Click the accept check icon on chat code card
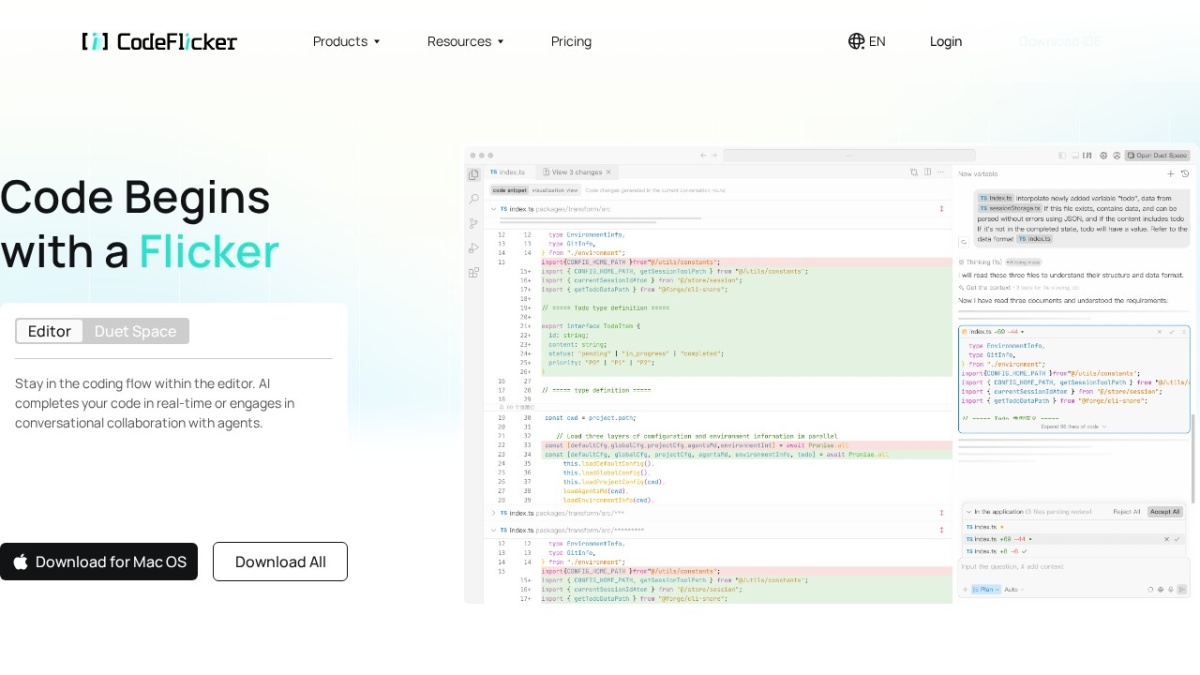Screen dimensions: 1200x675 (1172, 332)
